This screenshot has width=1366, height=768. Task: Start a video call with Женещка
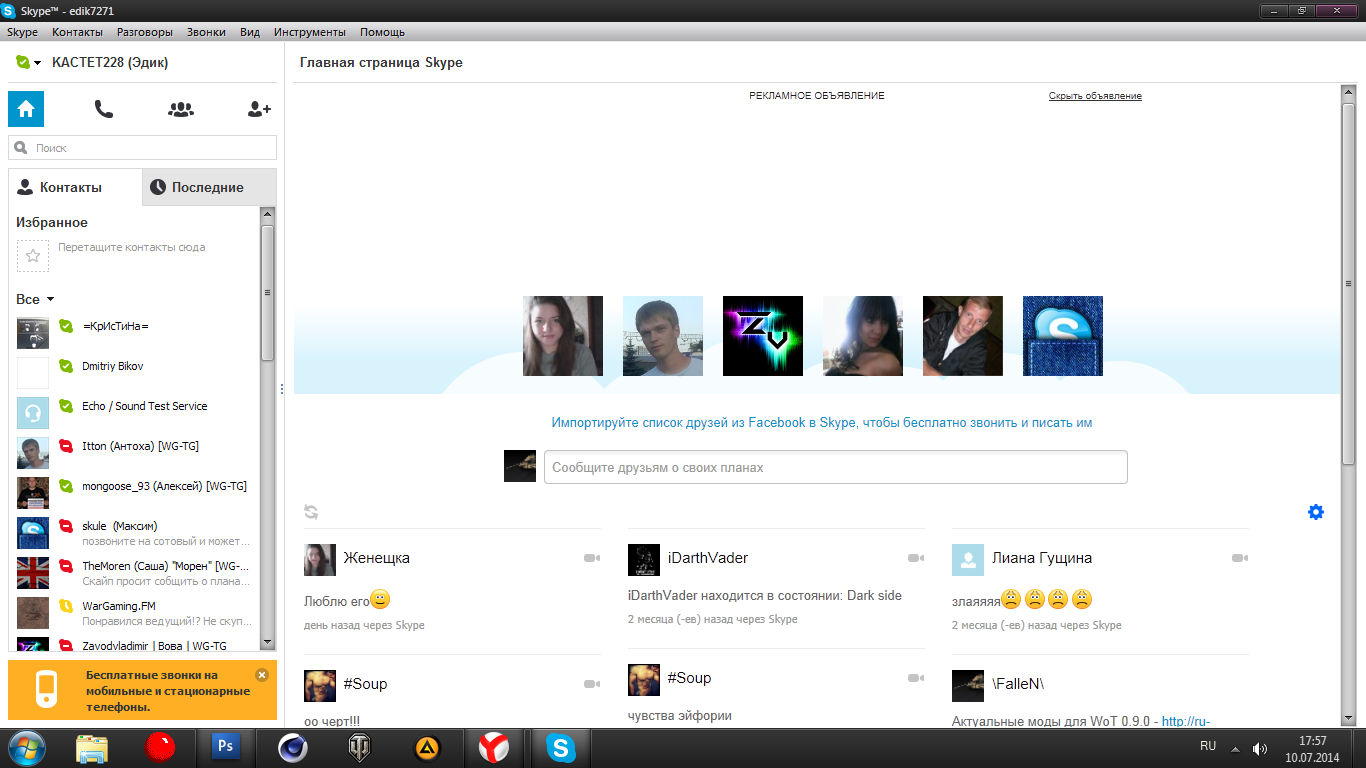591,558
